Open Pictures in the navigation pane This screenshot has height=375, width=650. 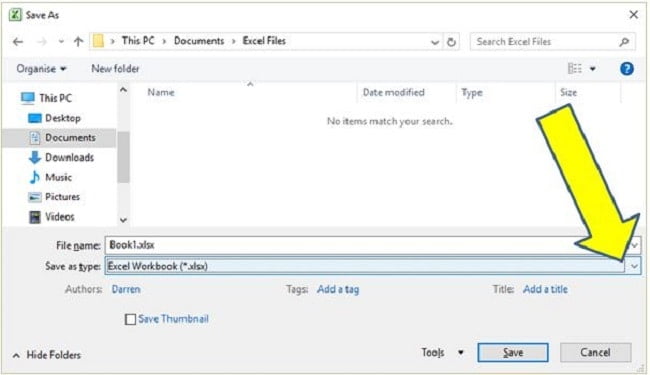(x=62, y=197)
